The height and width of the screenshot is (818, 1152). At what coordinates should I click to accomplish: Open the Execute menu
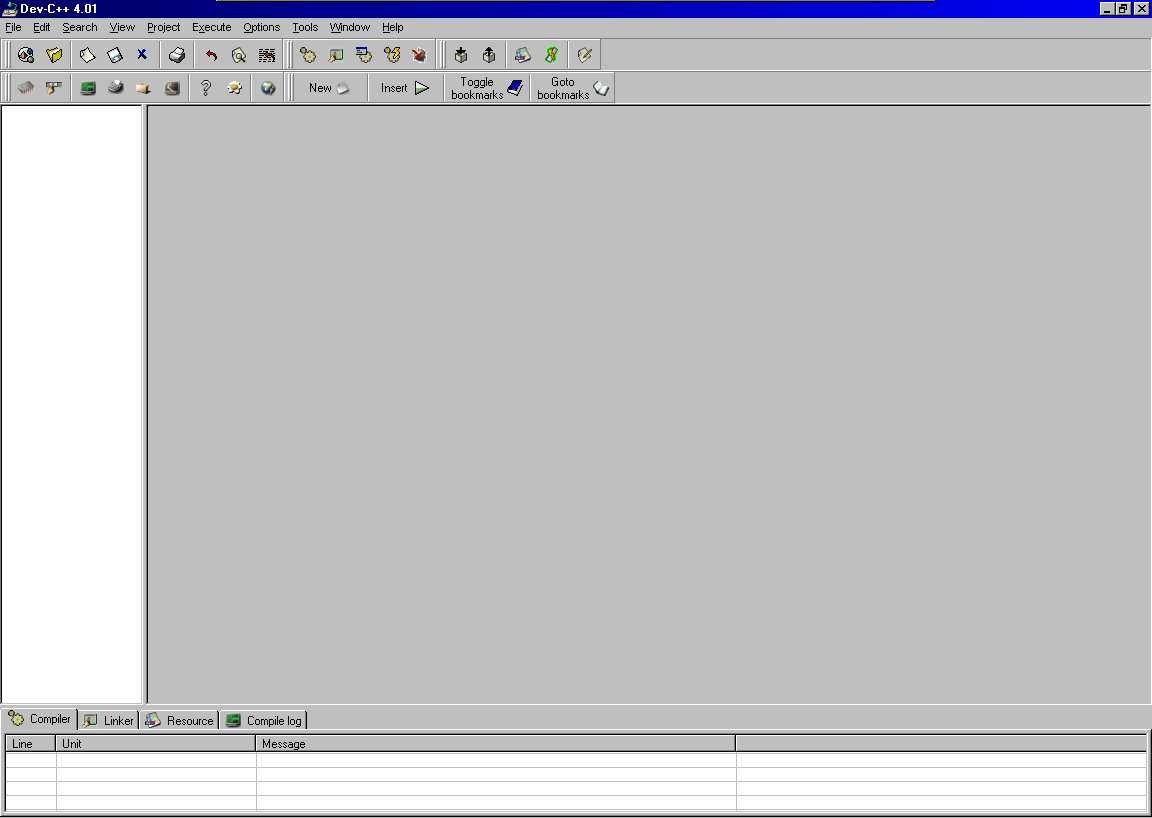pyautogui.click(x=212, y=27)
